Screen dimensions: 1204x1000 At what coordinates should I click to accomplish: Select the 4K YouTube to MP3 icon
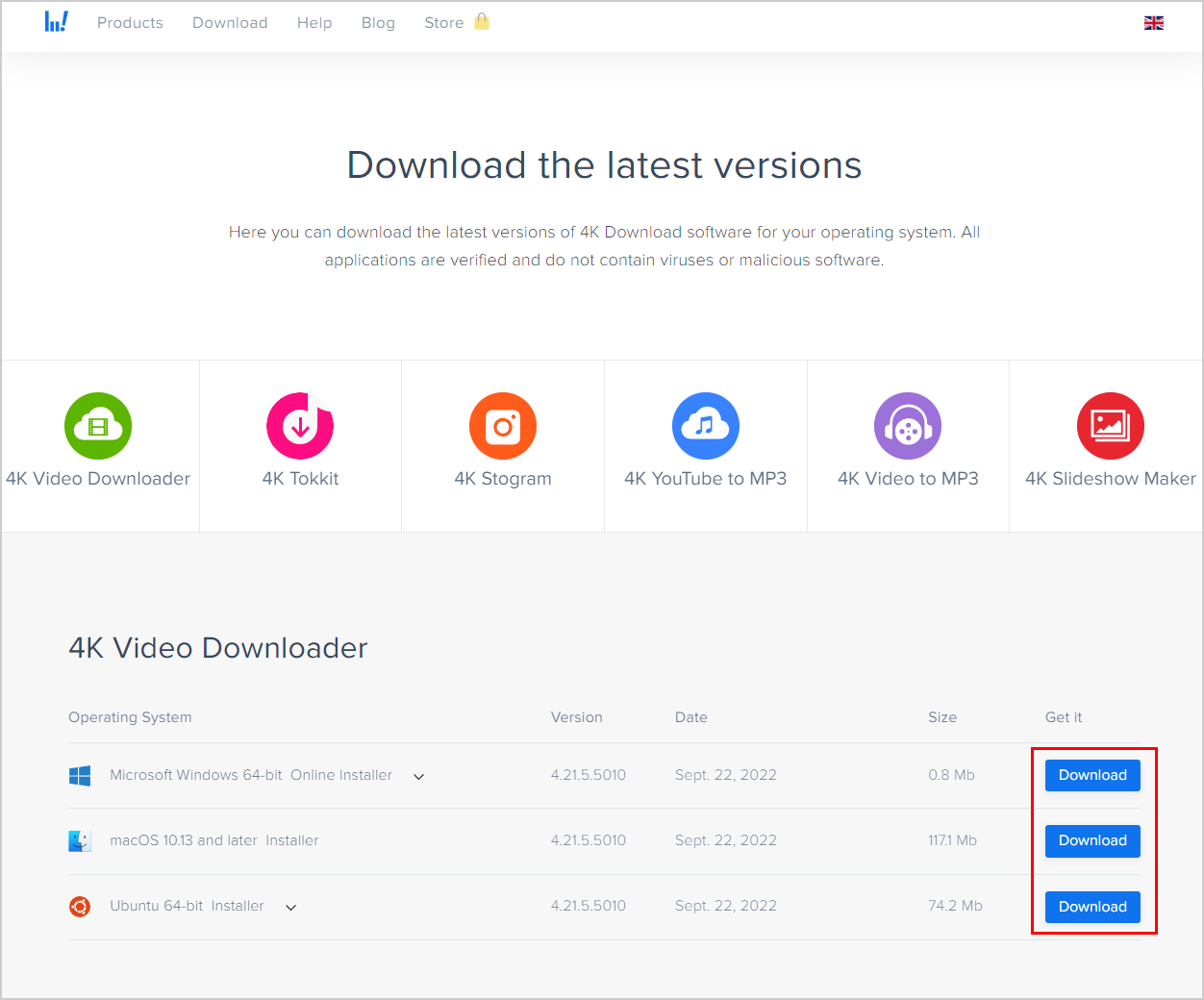(706, 426)
